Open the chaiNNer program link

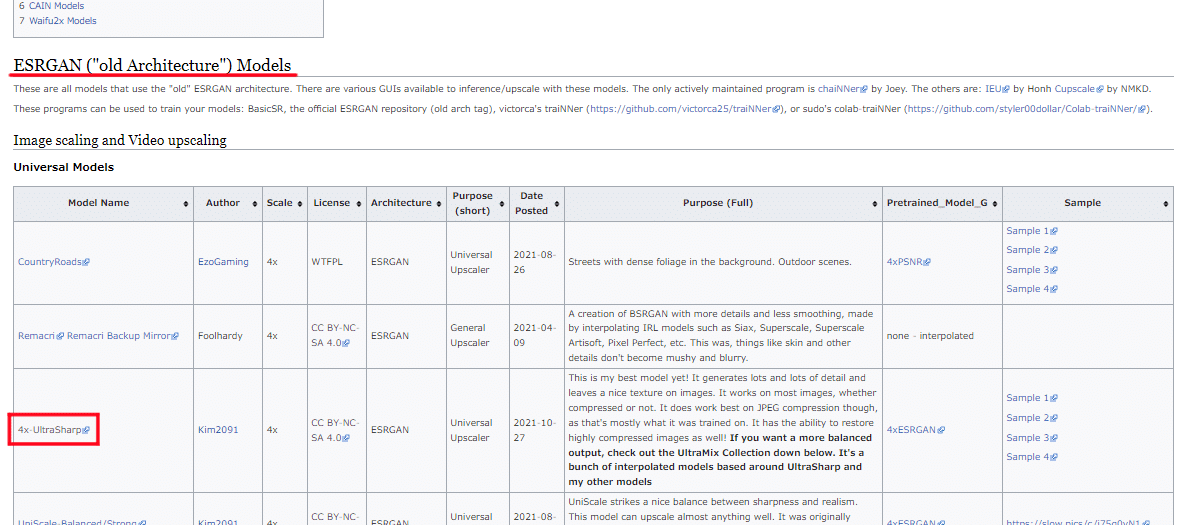point(843,89)
